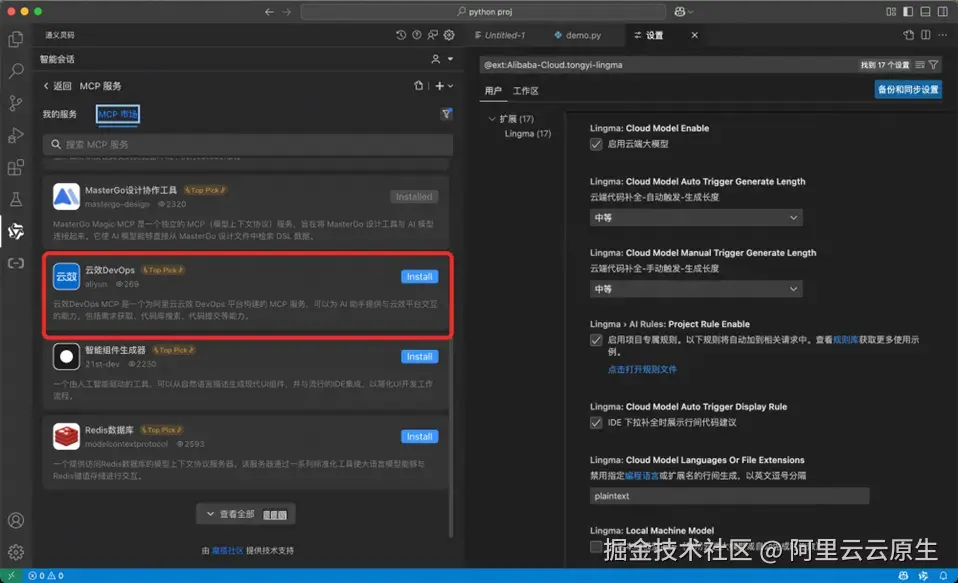The width and height of the screenshot is (958, 583).
Task: Install the 云效DevOps MCP service
Action: [x=420, y=277]
